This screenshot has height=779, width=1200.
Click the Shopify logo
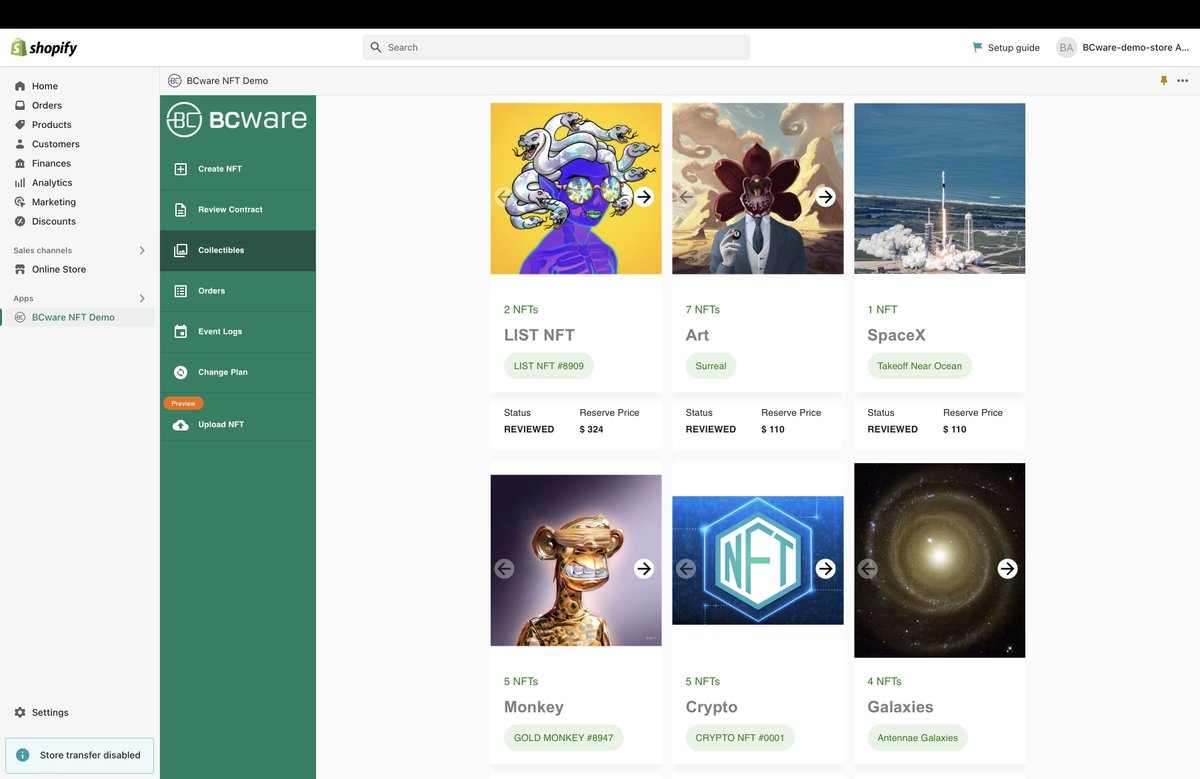tap(44, 48)
